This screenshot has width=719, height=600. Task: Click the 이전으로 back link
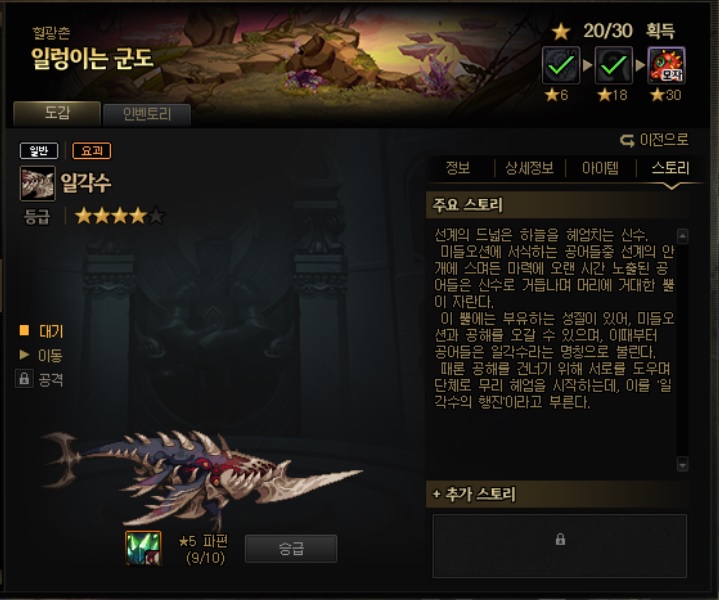(654, 140)
